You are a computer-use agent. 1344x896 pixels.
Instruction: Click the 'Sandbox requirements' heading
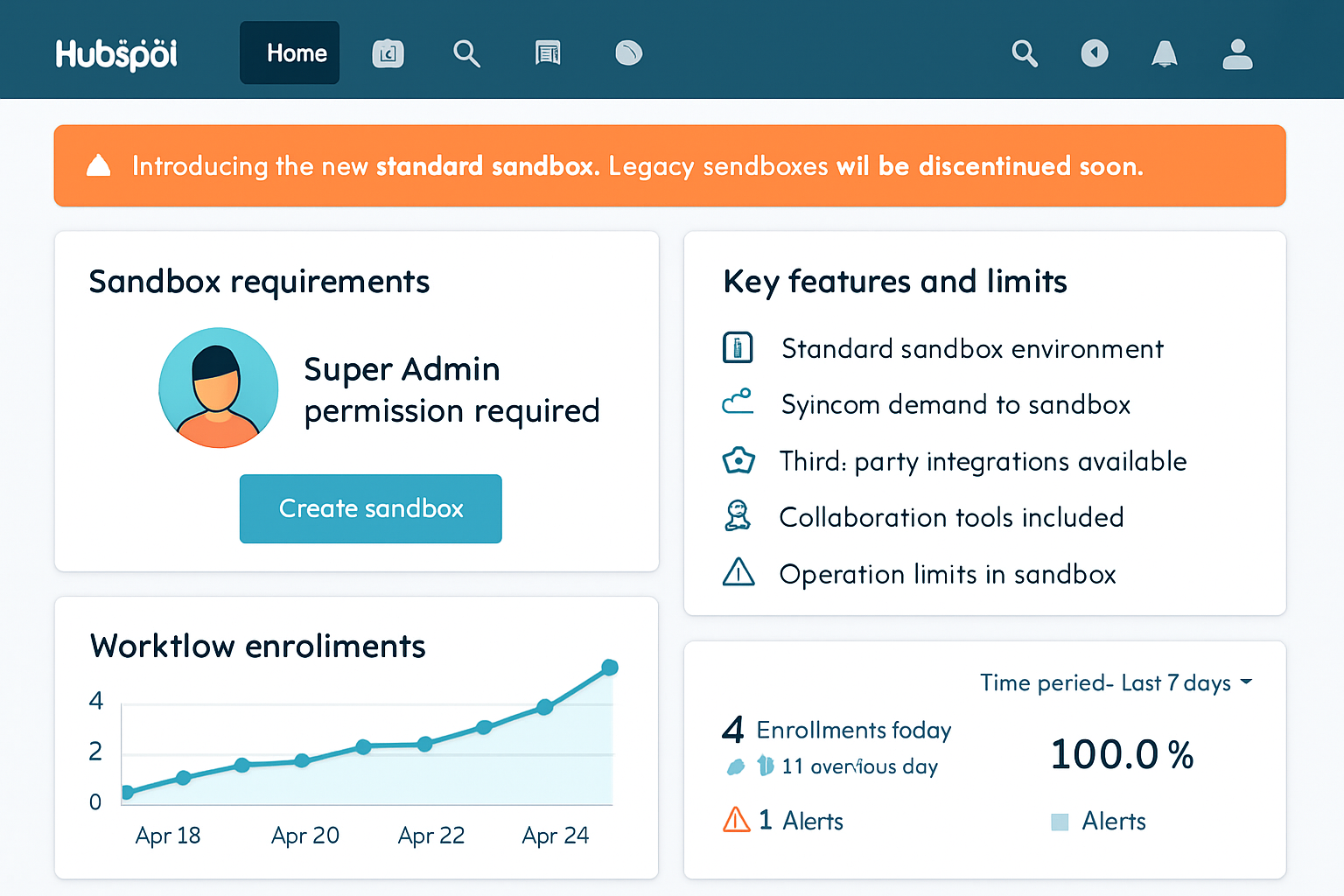pos(259,282)
